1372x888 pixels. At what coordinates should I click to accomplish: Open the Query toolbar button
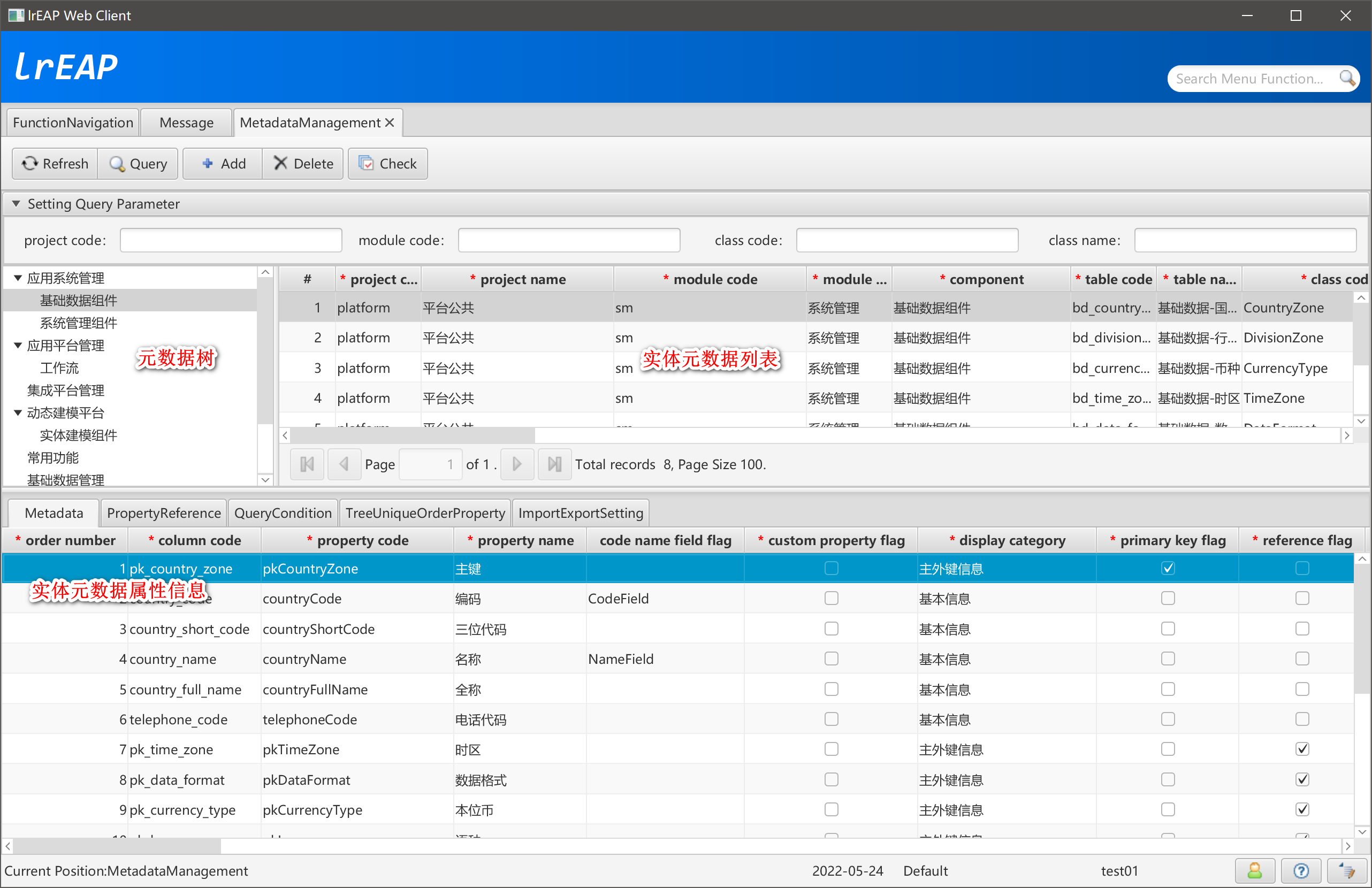pos(138,164)
